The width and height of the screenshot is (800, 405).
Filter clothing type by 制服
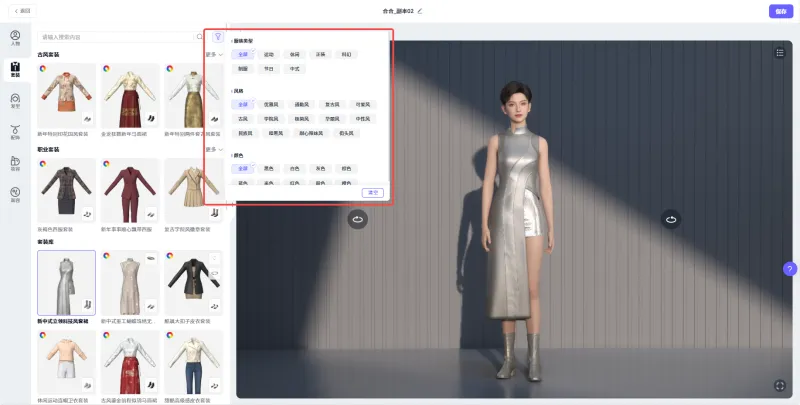click(243, 69)
